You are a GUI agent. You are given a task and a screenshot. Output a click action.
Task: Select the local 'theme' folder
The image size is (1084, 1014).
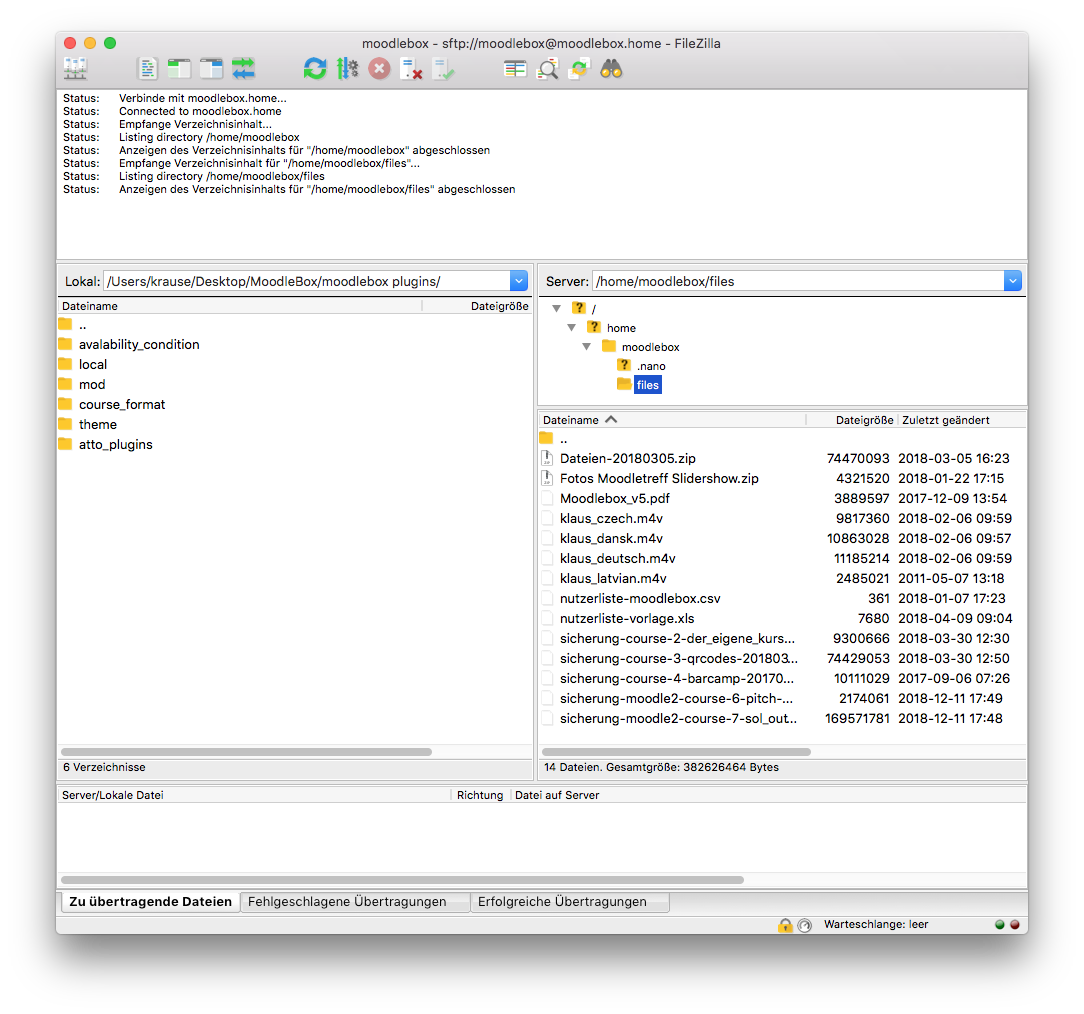(x=295, y=424)
